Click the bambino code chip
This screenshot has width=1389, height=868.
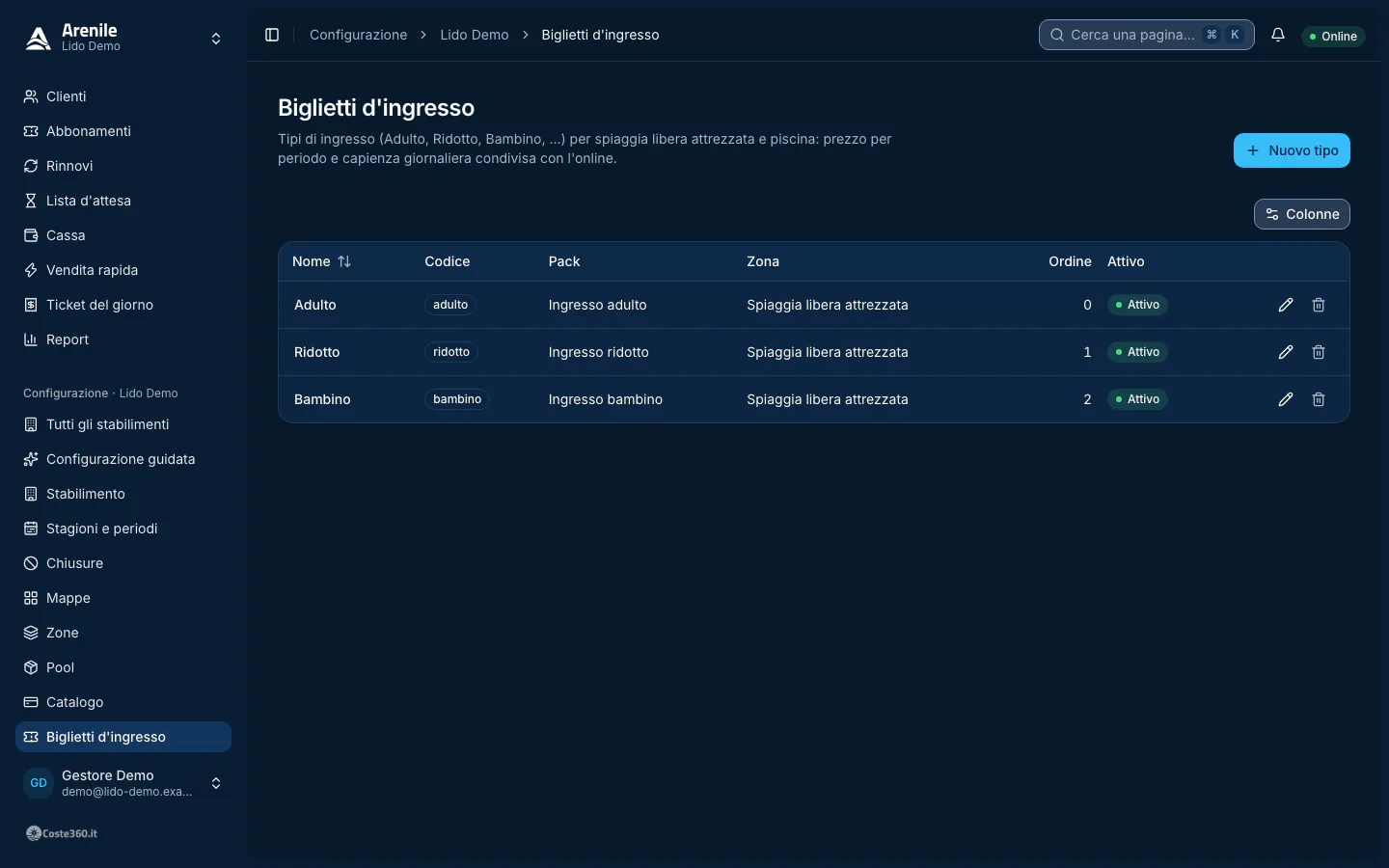(457, 399)
